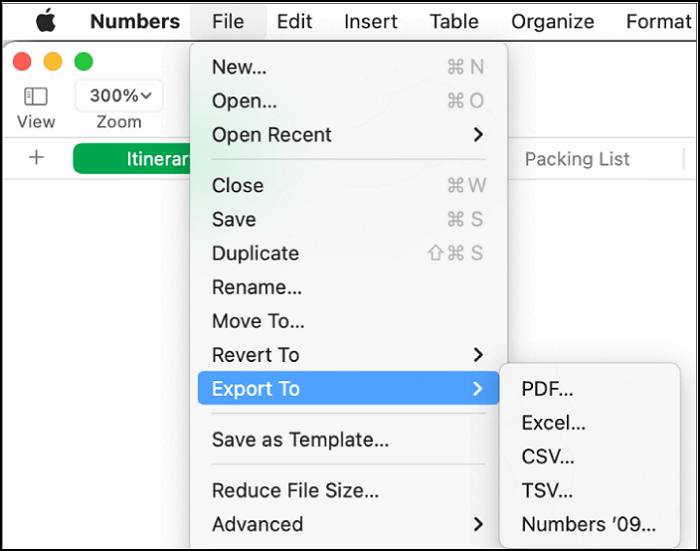Add a new sheet with plus icon
Screen dimensions: 700x551
pyautogui.click(x=37, y=158)
